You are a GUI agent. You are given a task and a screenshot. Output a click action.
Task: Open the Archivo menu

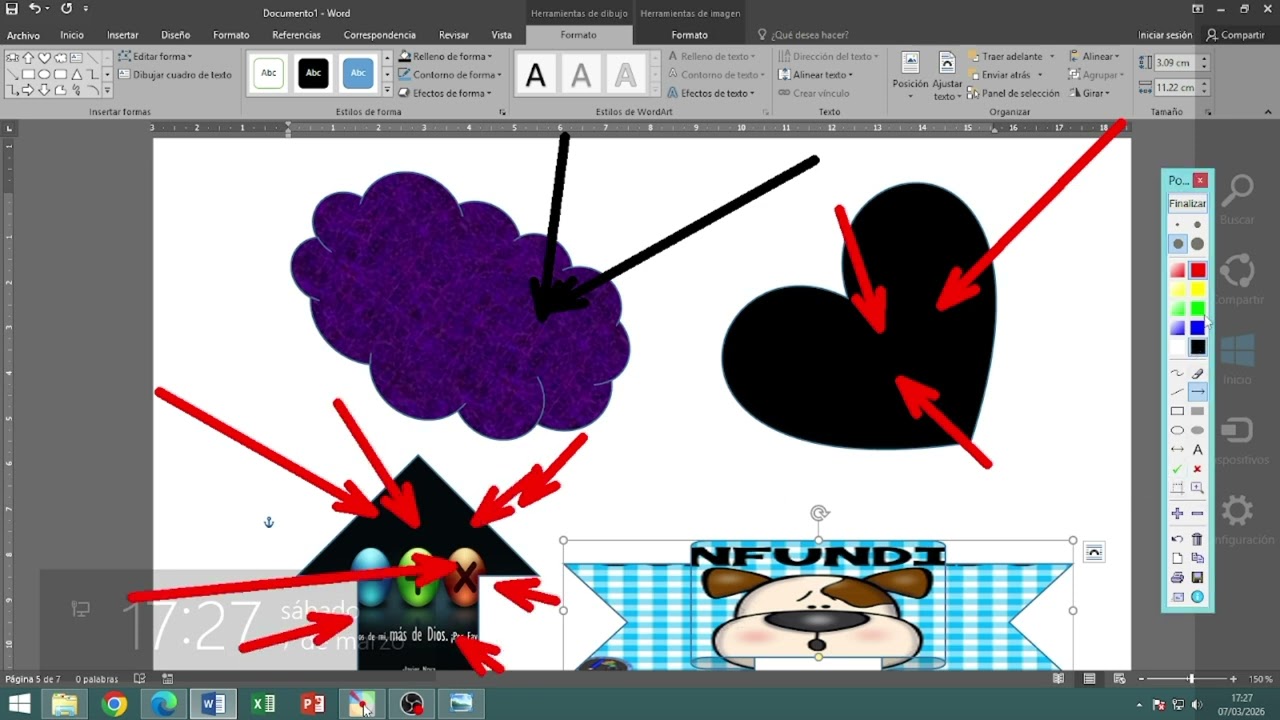point(23,35)
